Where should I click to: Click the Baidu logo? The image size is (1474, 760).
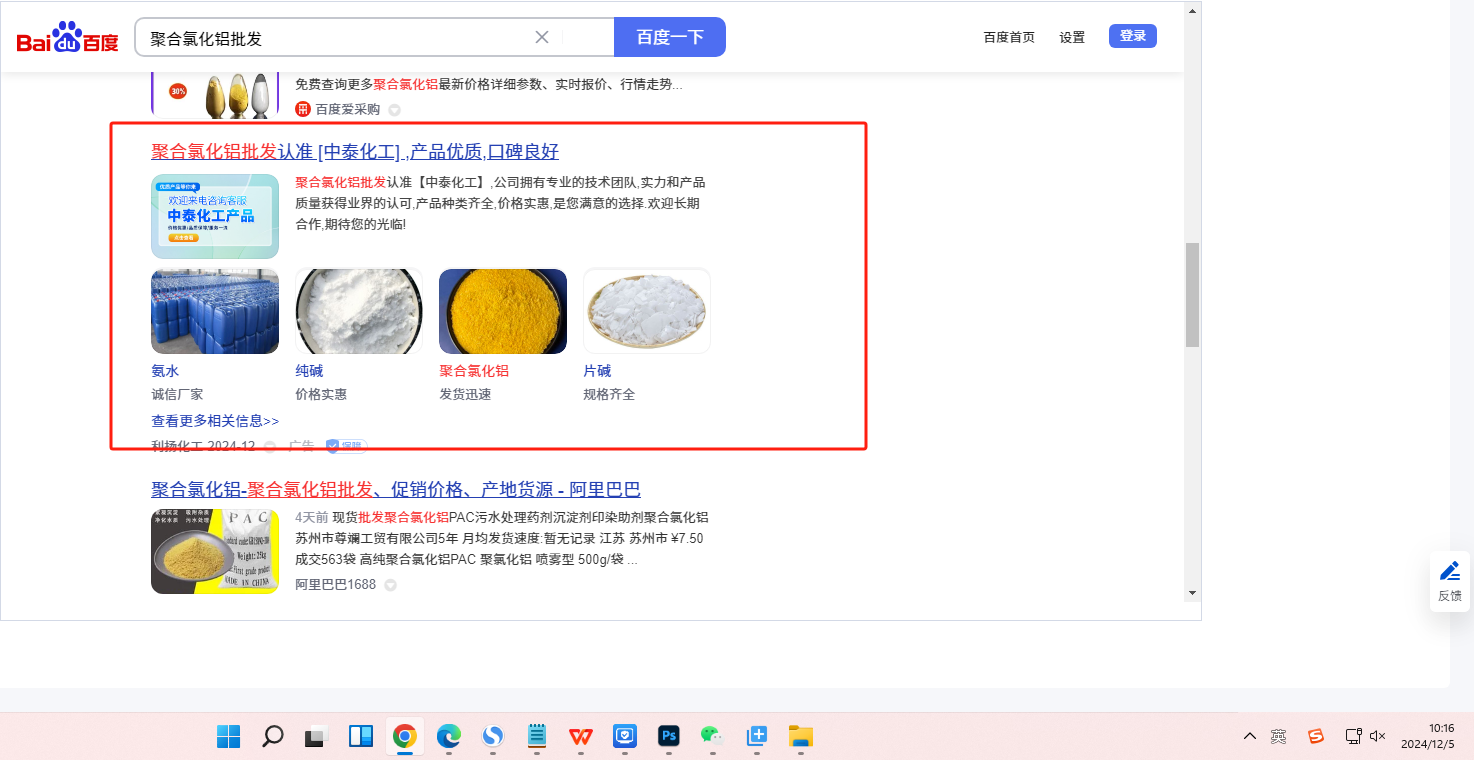point(67,38)
